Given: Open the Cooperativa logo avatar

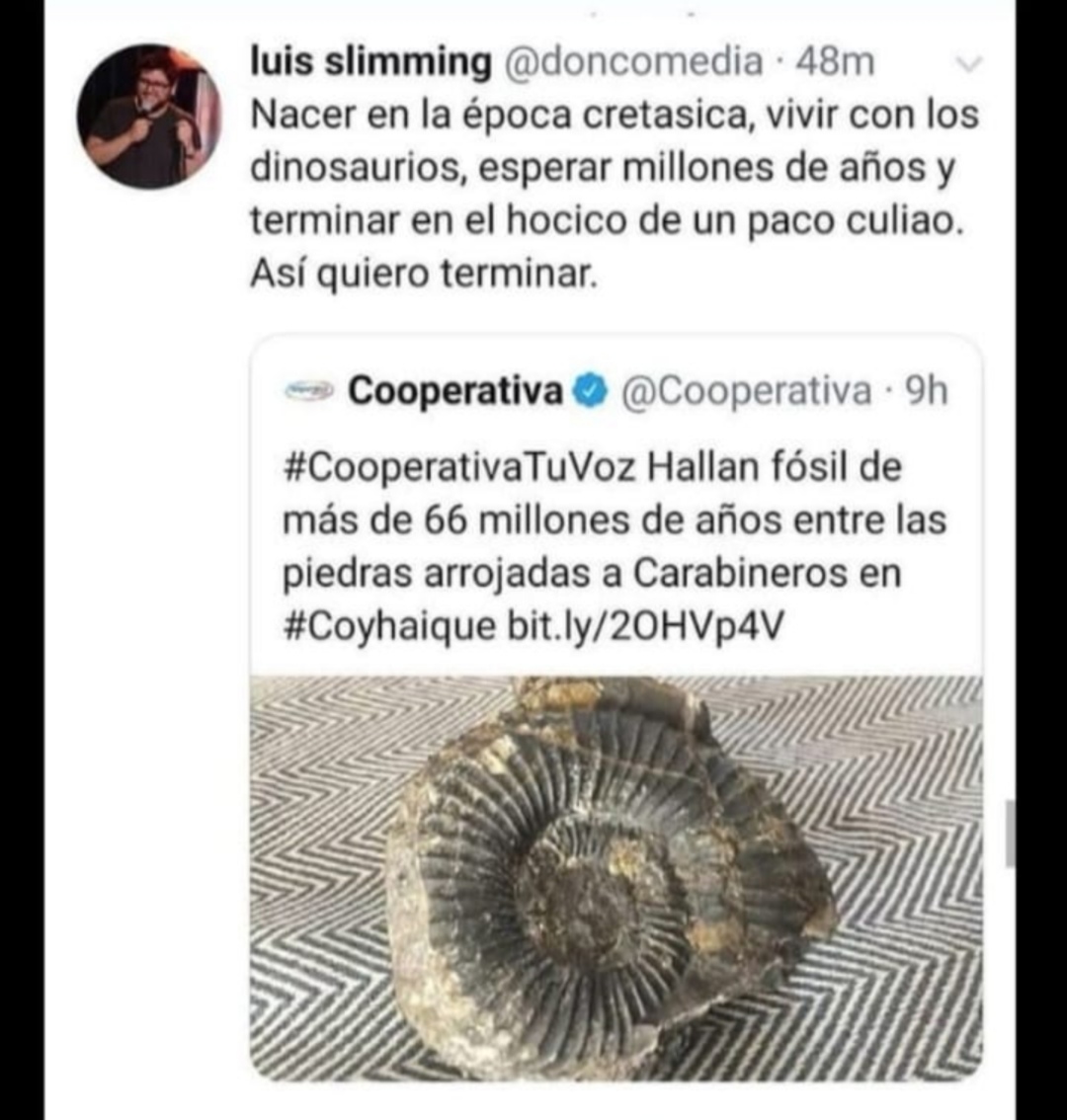Looking at the screenshot, I should pos(309,391).
